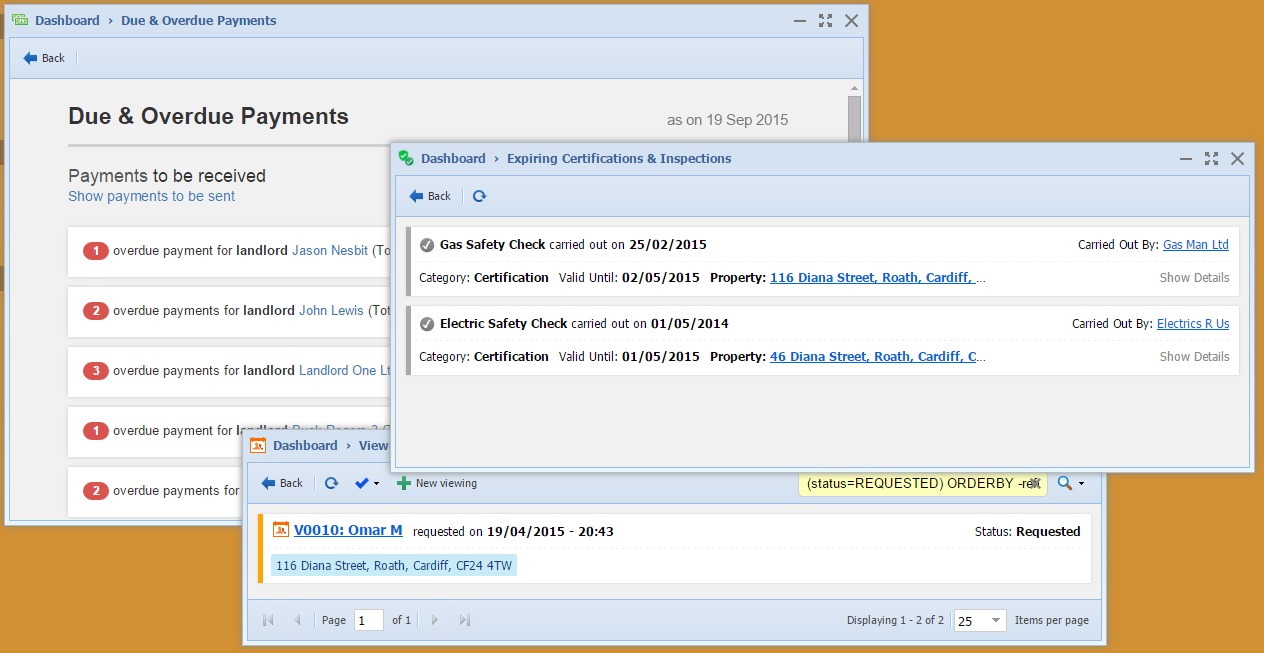Viewport: 1264px width, 653px height.
Task: Expand Show Details for Gas Safety Check
Action: tap(1194, 278)
